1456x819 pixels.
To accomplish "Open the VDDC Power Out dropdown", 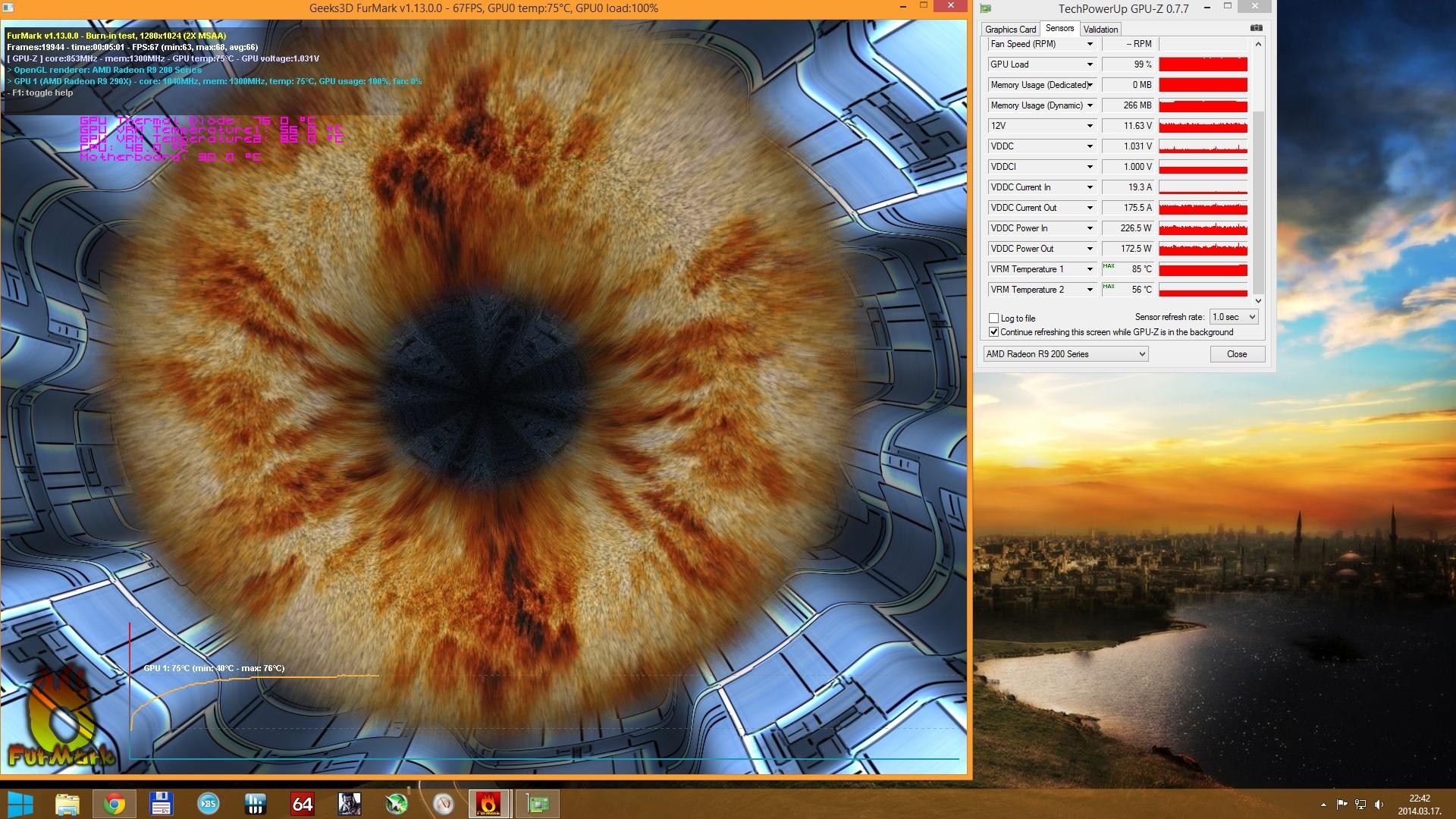I will coord(1090,249).
